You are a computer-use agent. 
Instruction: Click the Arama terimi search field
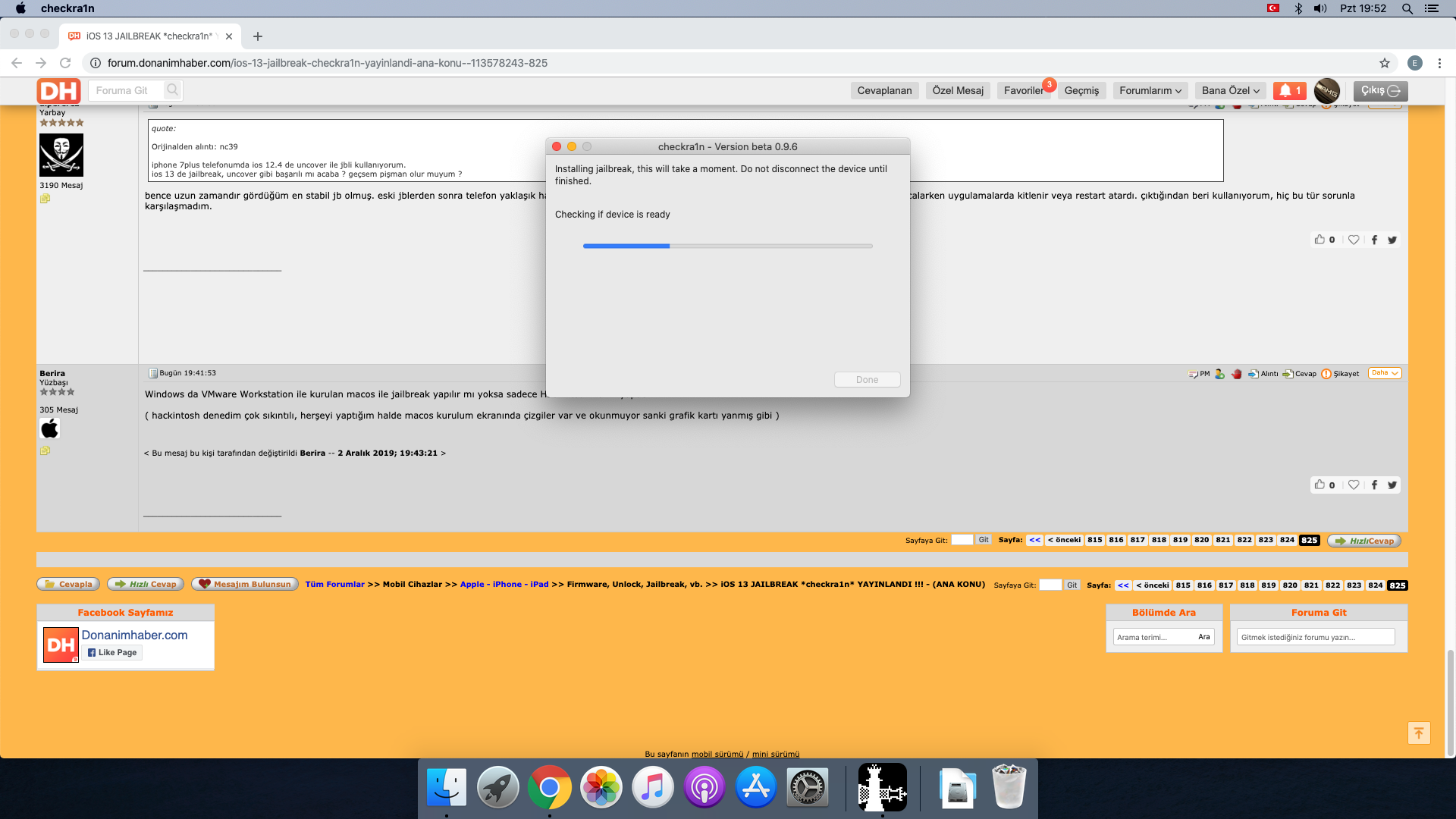[x=1153, y=637]
